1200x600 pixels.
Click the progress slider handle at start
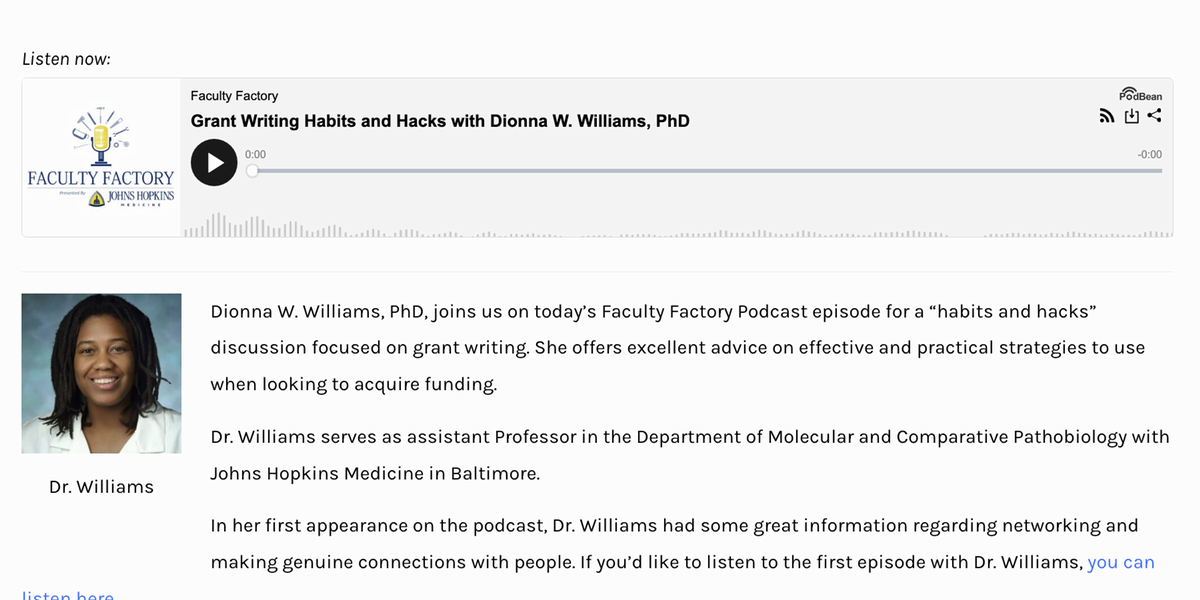[x=252, y=171]
